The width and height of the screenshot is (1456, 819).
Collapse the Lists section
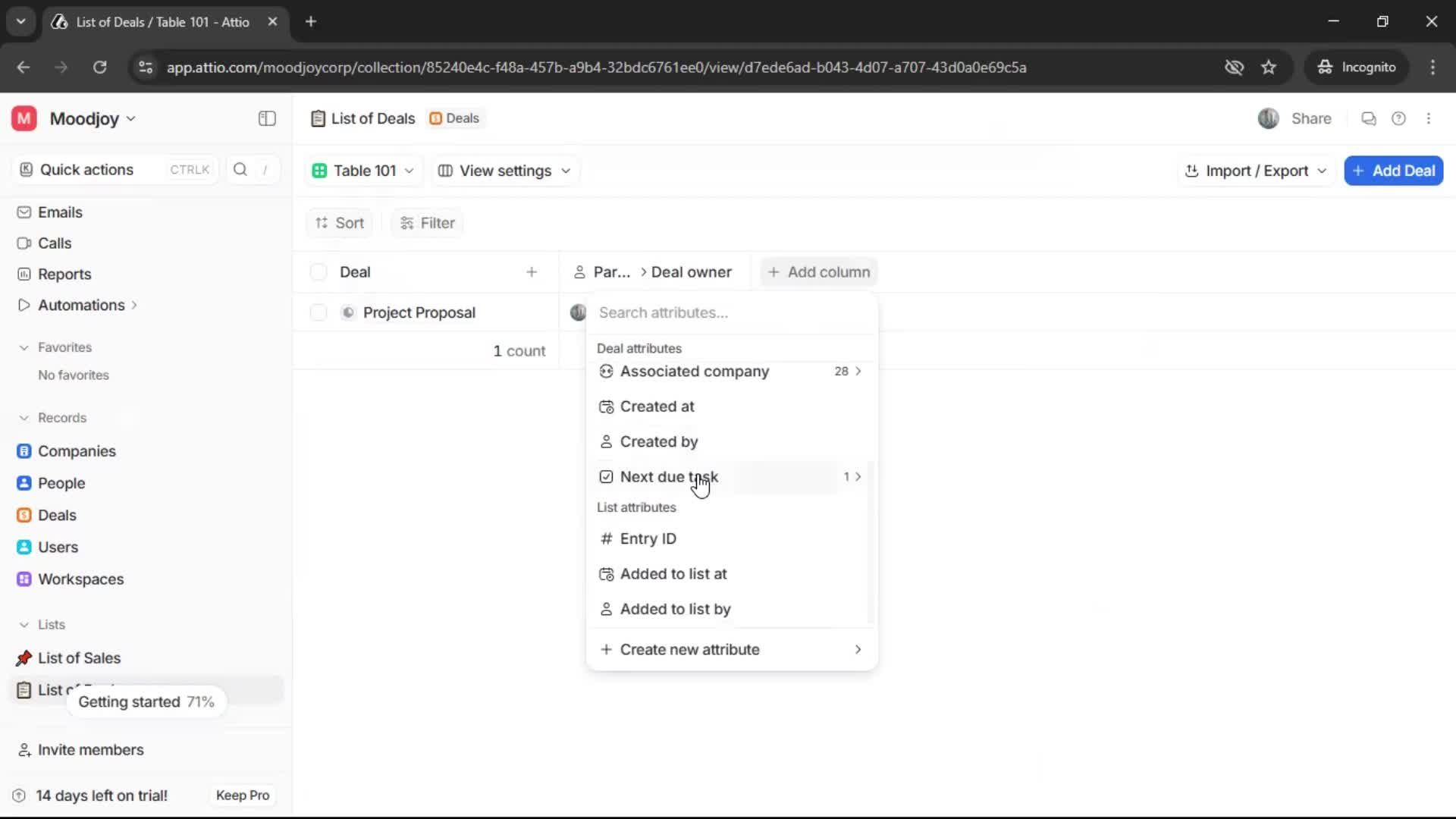point(25,624)
